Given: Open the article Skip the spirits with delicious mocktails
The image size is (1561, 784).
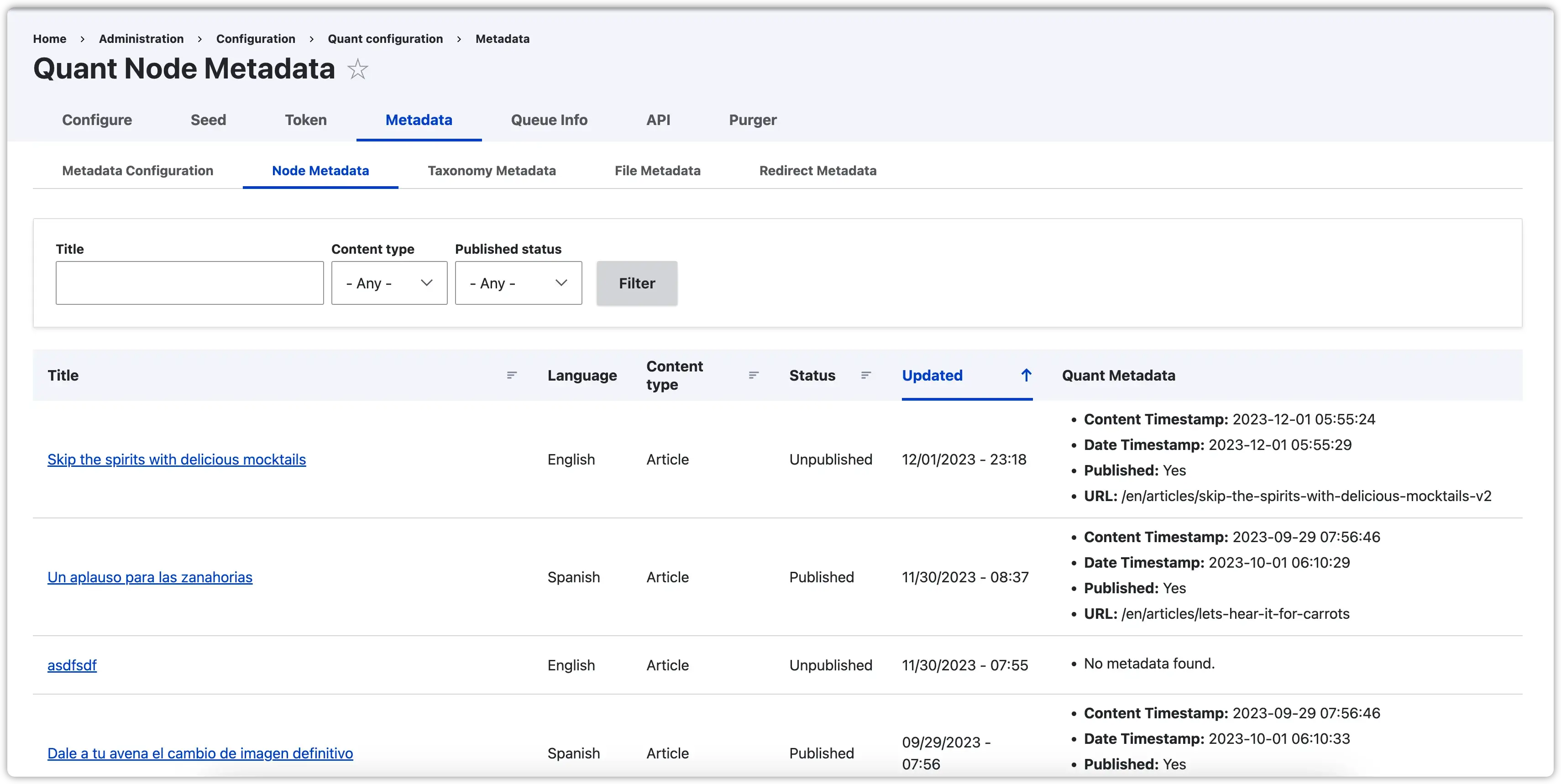Looking at the screenshot, I should coord(176,460).
